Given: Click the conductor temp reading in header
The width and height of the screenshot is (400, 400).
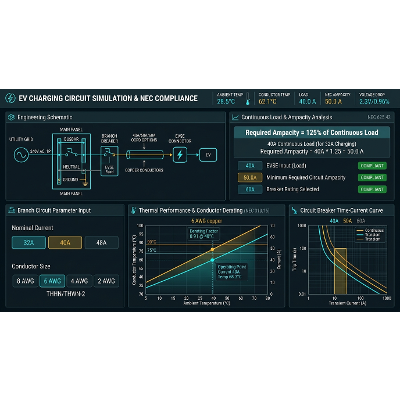Looking at the screenshot, I should [267, 102].
